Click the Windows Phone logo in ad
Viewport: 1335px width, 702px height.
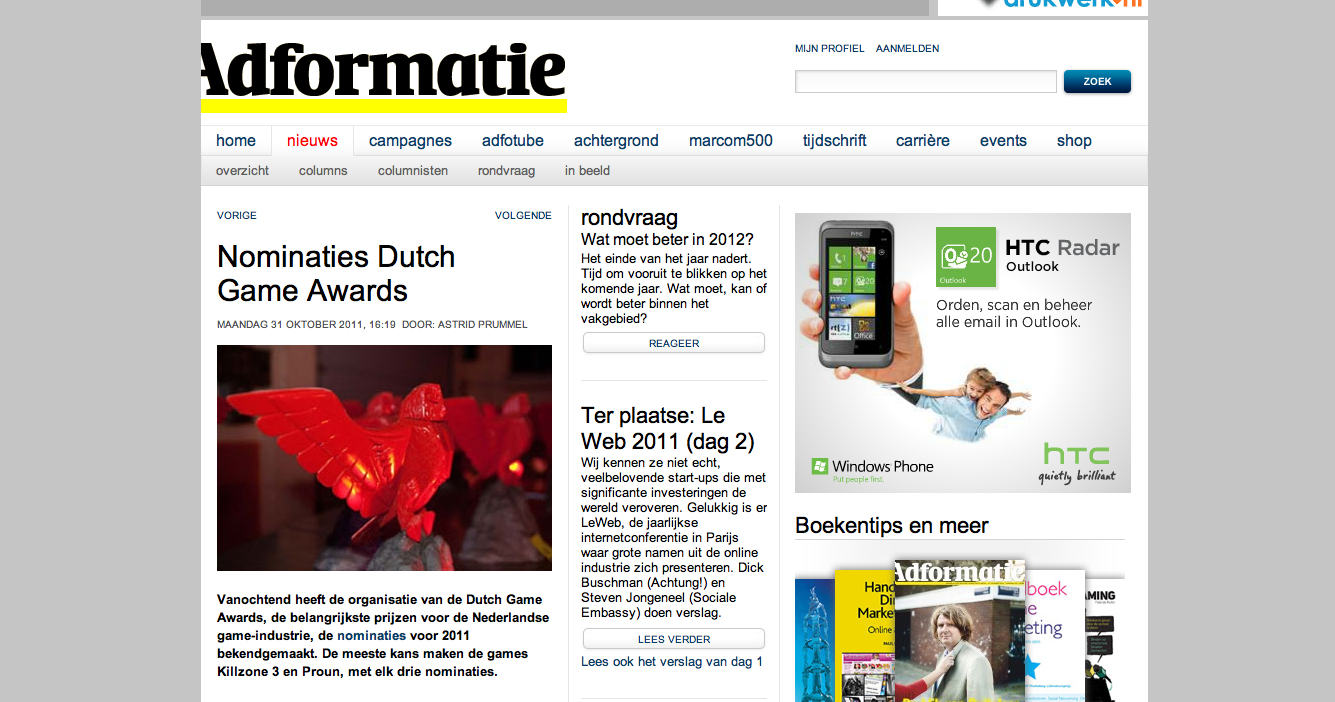click(872, 468)
